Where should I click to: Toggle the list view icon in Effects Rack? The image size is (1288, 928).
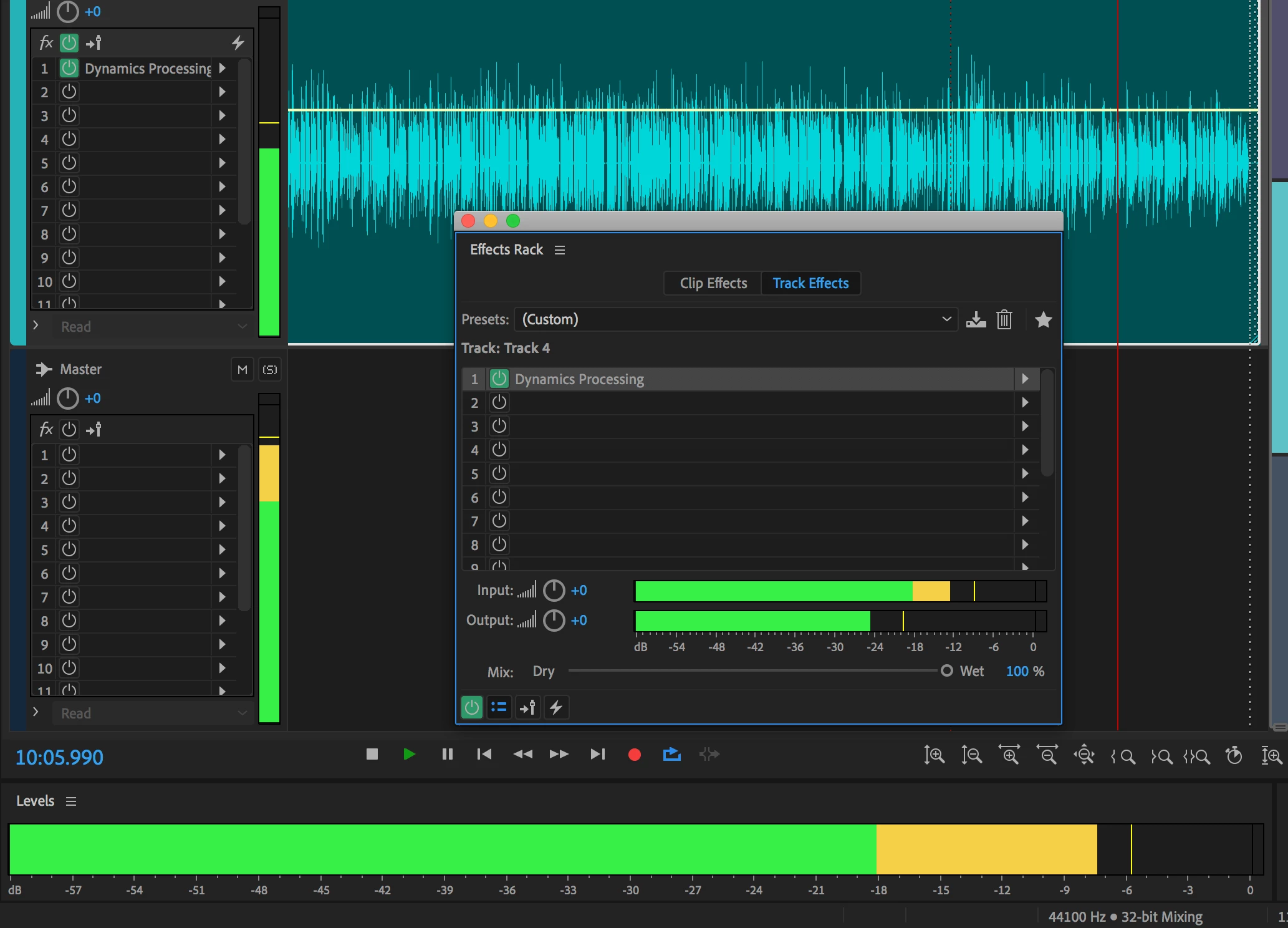point(499,707)
